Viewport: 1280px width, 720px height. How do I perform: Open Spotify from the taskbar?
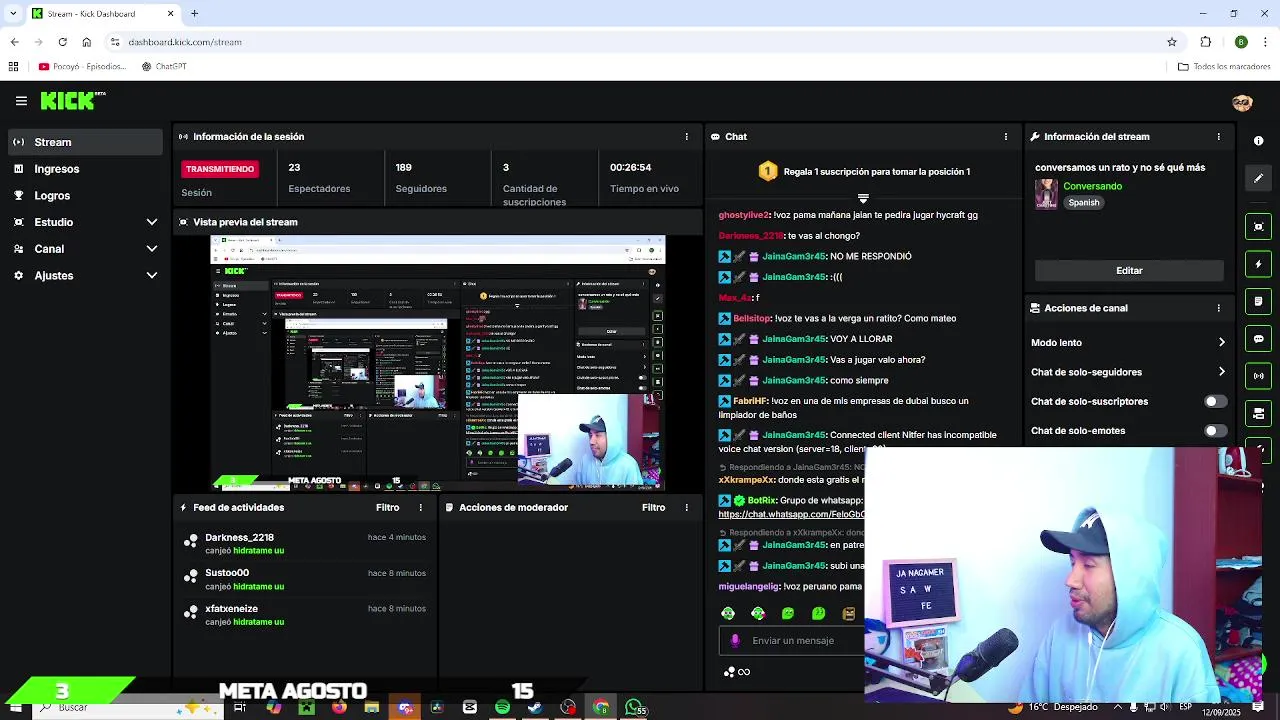click(502, 707)
